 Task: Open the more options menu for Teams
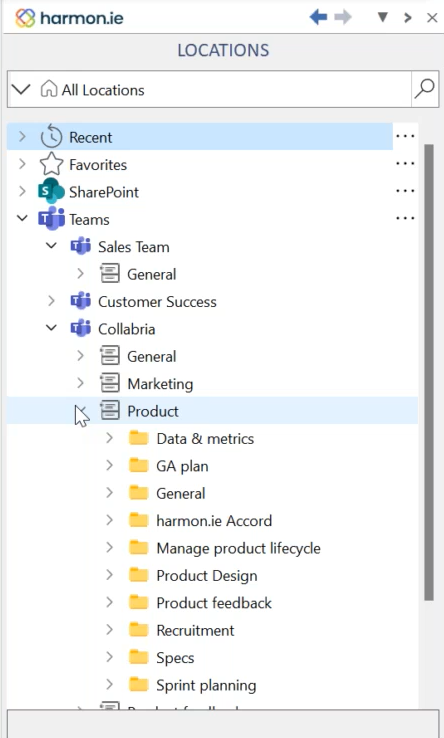(x=405, y=218)
